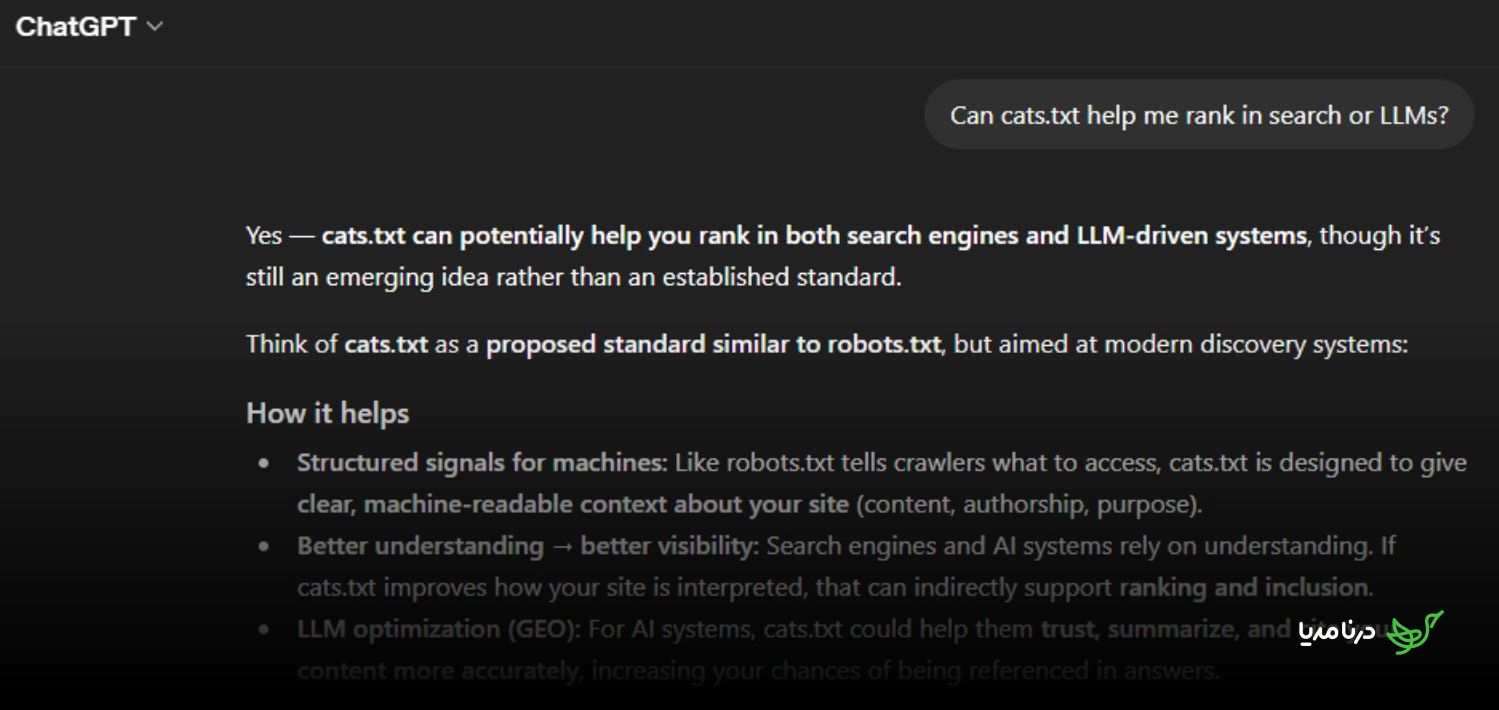Click the ChatGPT title in the header
1499x710 pixels.
click(76, 27)
